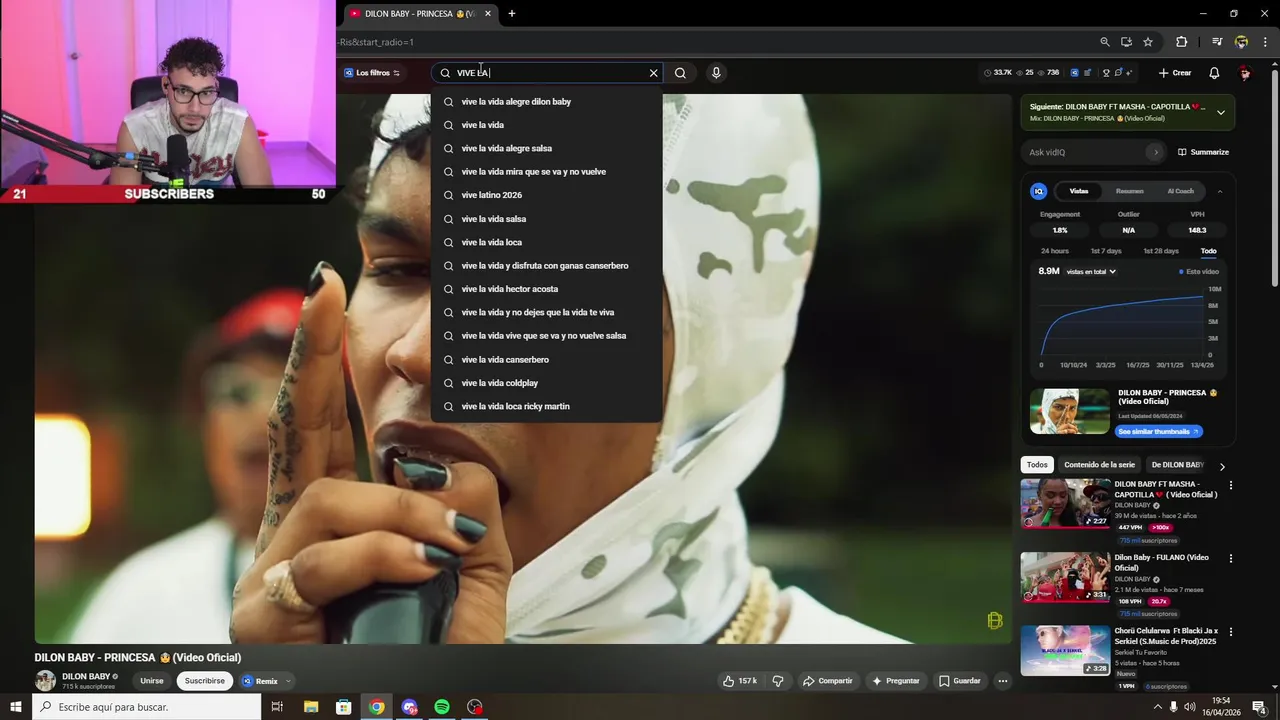
Task: Select the 1st 28 days range
Action: [1160, 251]
